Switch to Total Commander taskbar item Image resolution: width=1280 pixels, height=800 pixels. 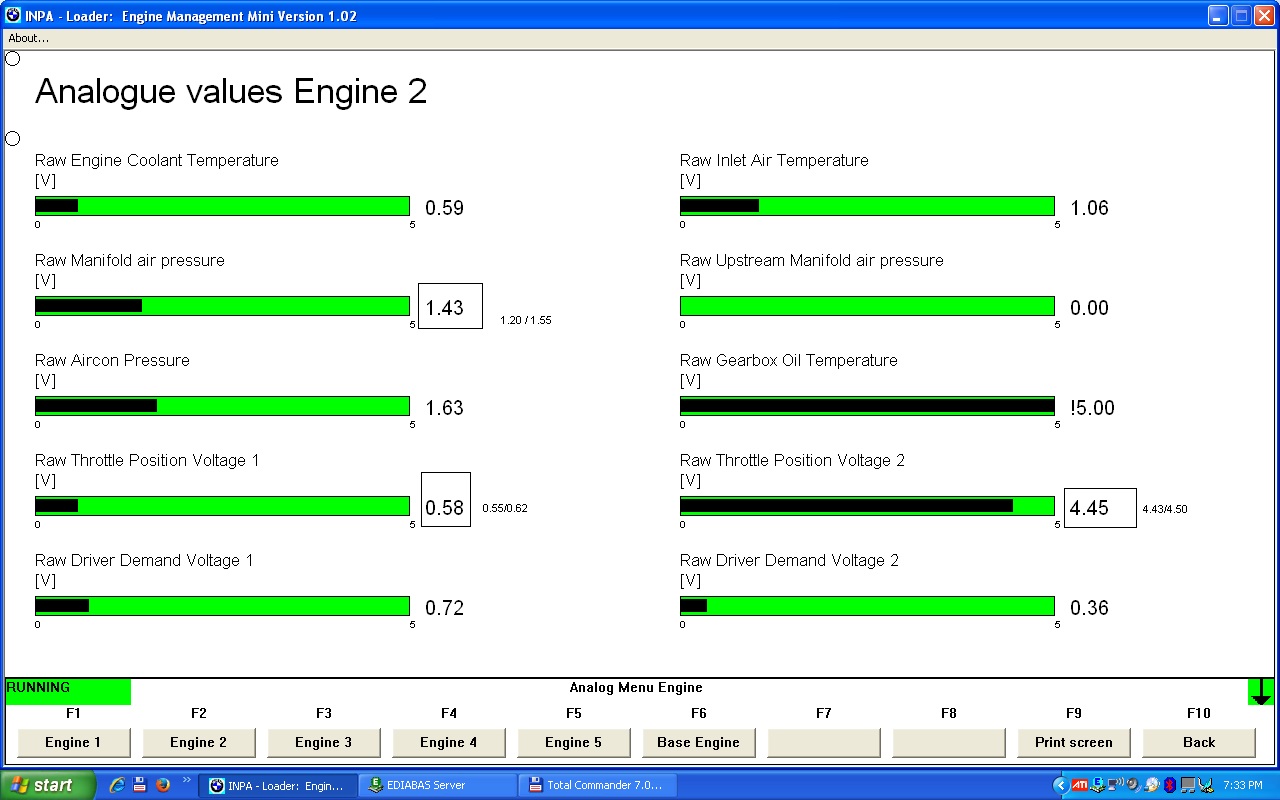pos(597,785)
